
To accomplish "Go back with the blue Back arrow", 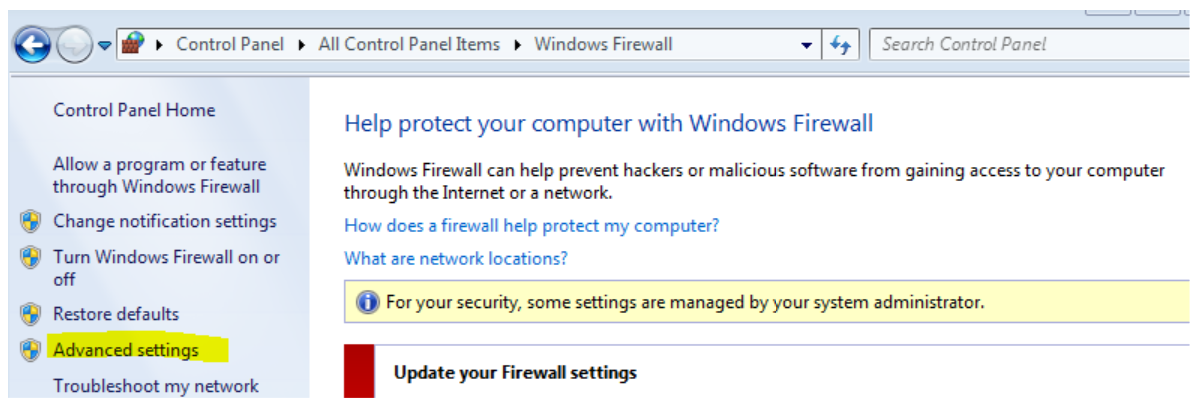I will [x=32, y=45].
